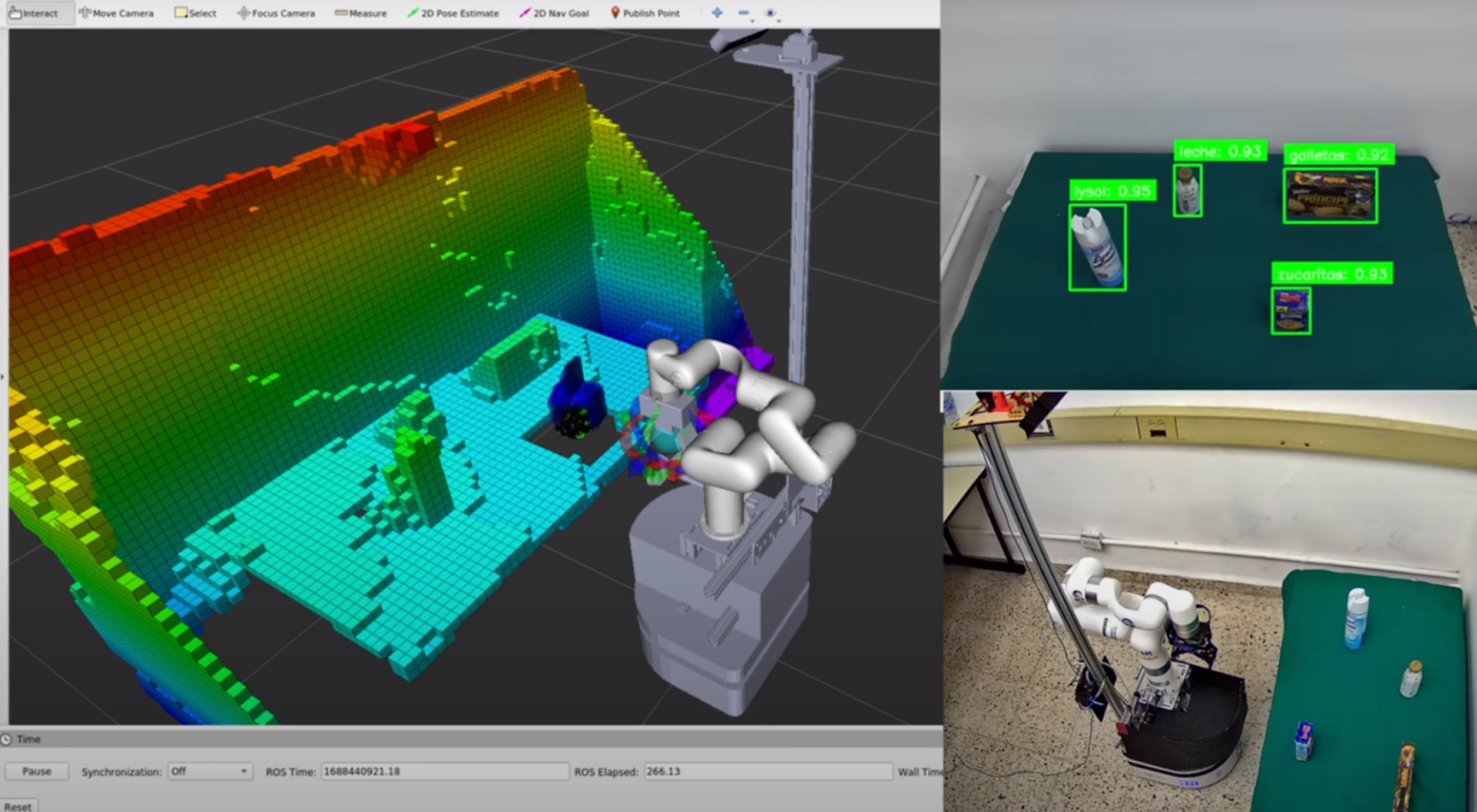Pick the Measure tool
The width and height of the screenshot is (1477, 812).
click(x=361, y=13)
